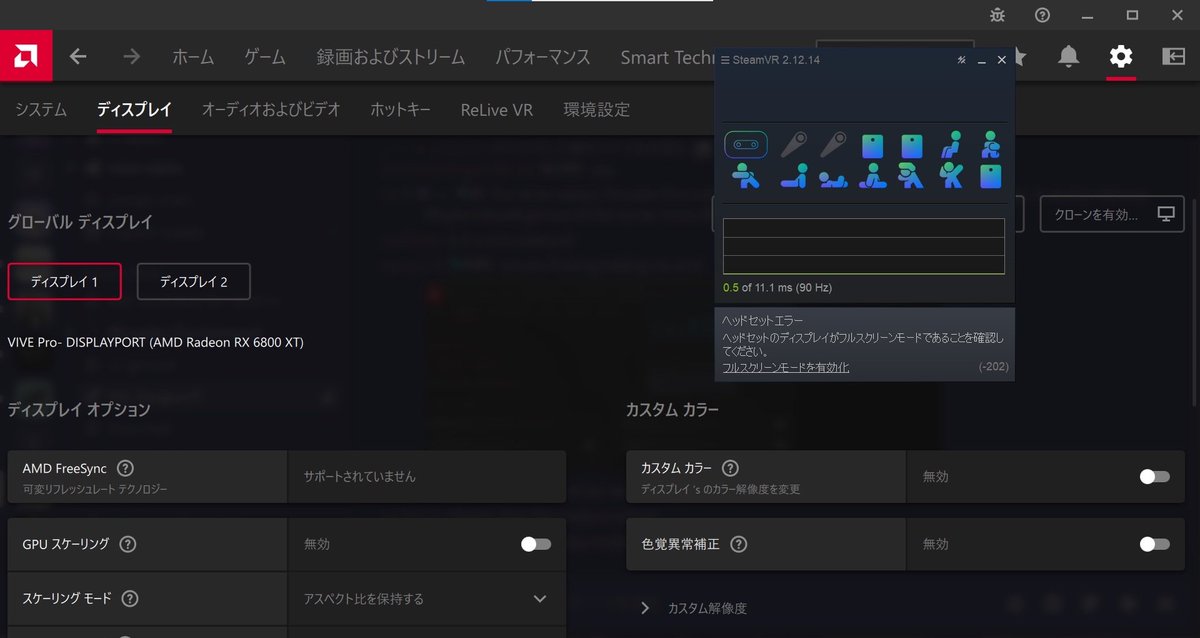
Task: Click the SteamVR lying-down figure tracker icon
Action: tap(831, 180)
